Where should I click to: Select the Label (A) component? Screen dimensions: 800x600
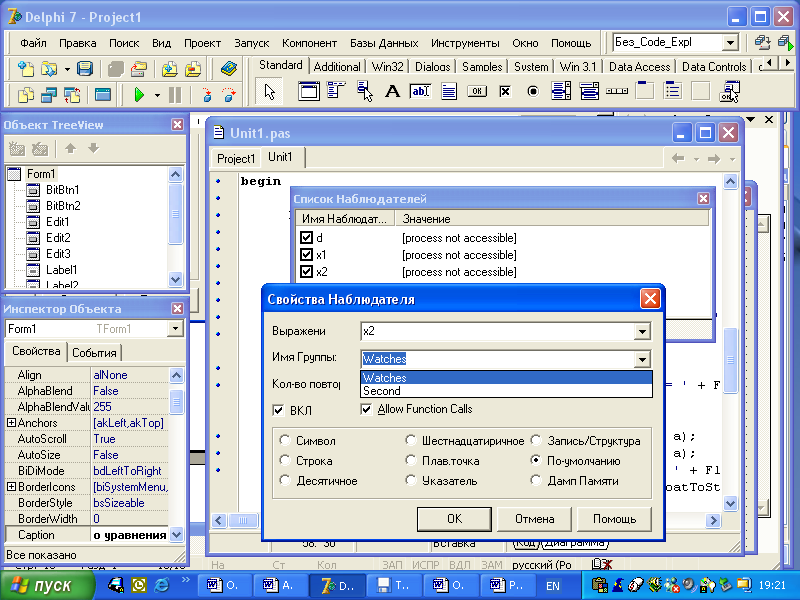(392, 92)
